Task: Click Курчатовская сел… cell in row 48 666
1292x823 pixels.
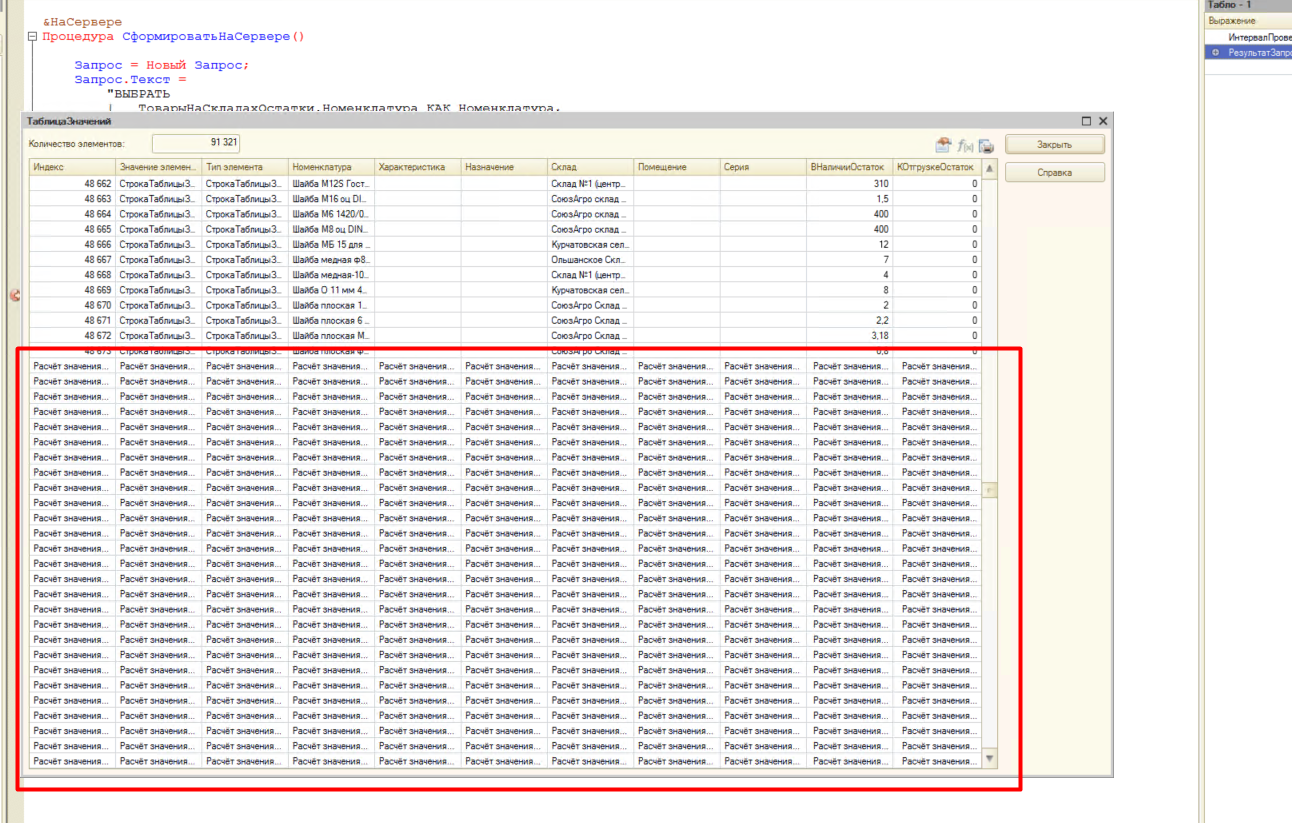Action: [x=591, y=245]
